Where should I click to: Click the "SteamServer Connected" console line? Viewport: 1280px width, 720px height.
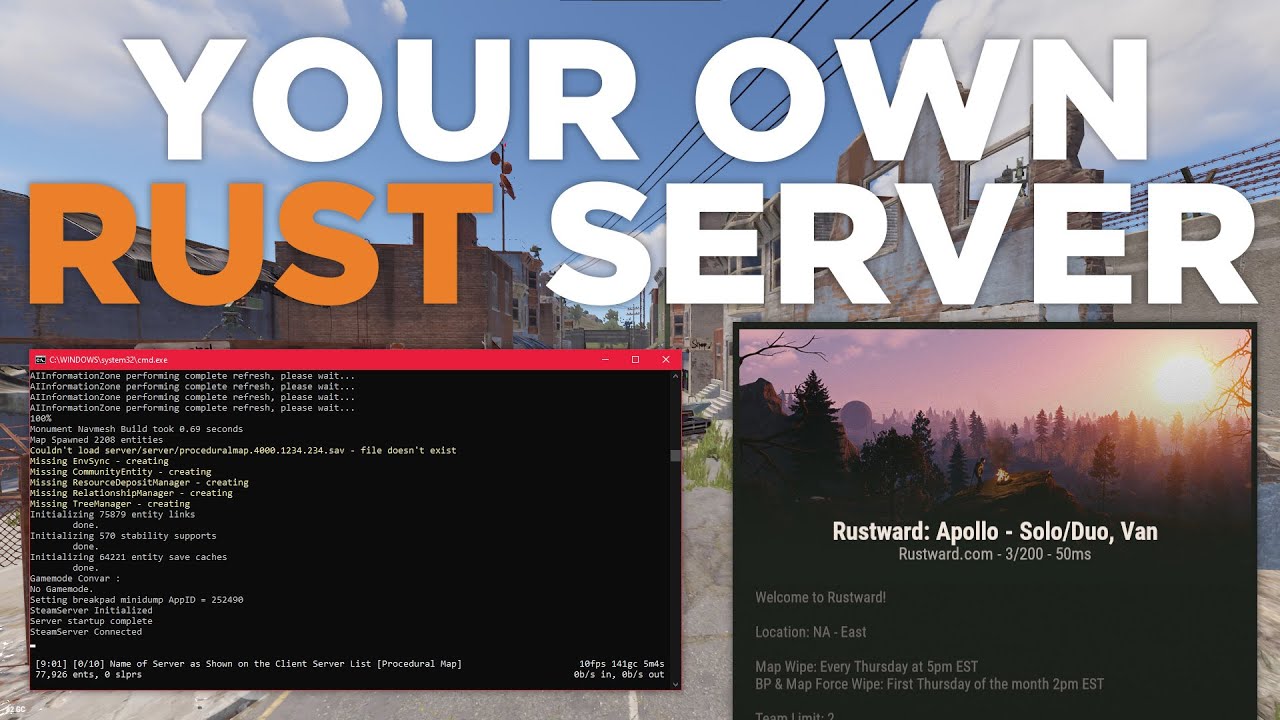[86, 632]
